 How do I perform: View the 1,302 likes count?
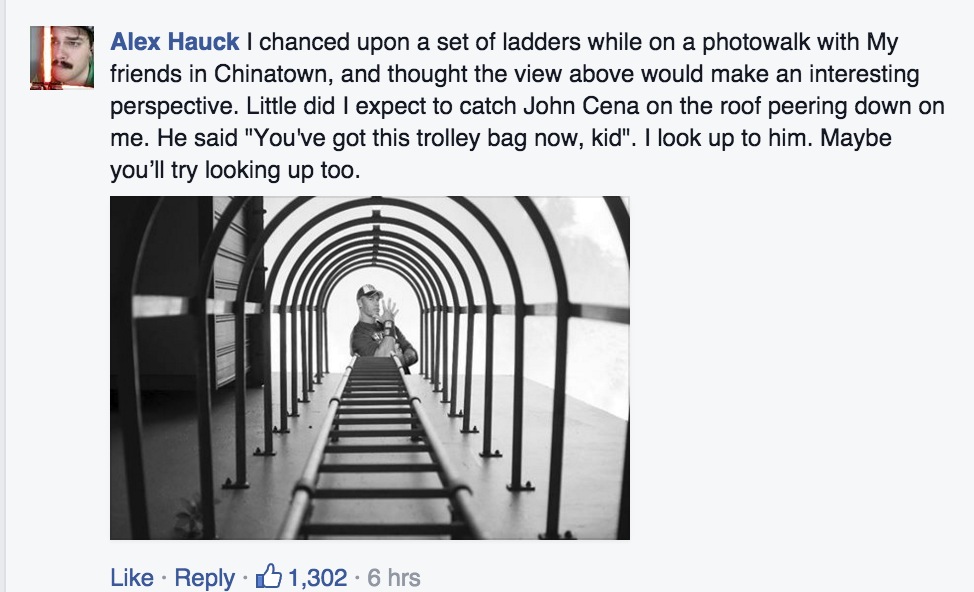(x=317, y=577)
